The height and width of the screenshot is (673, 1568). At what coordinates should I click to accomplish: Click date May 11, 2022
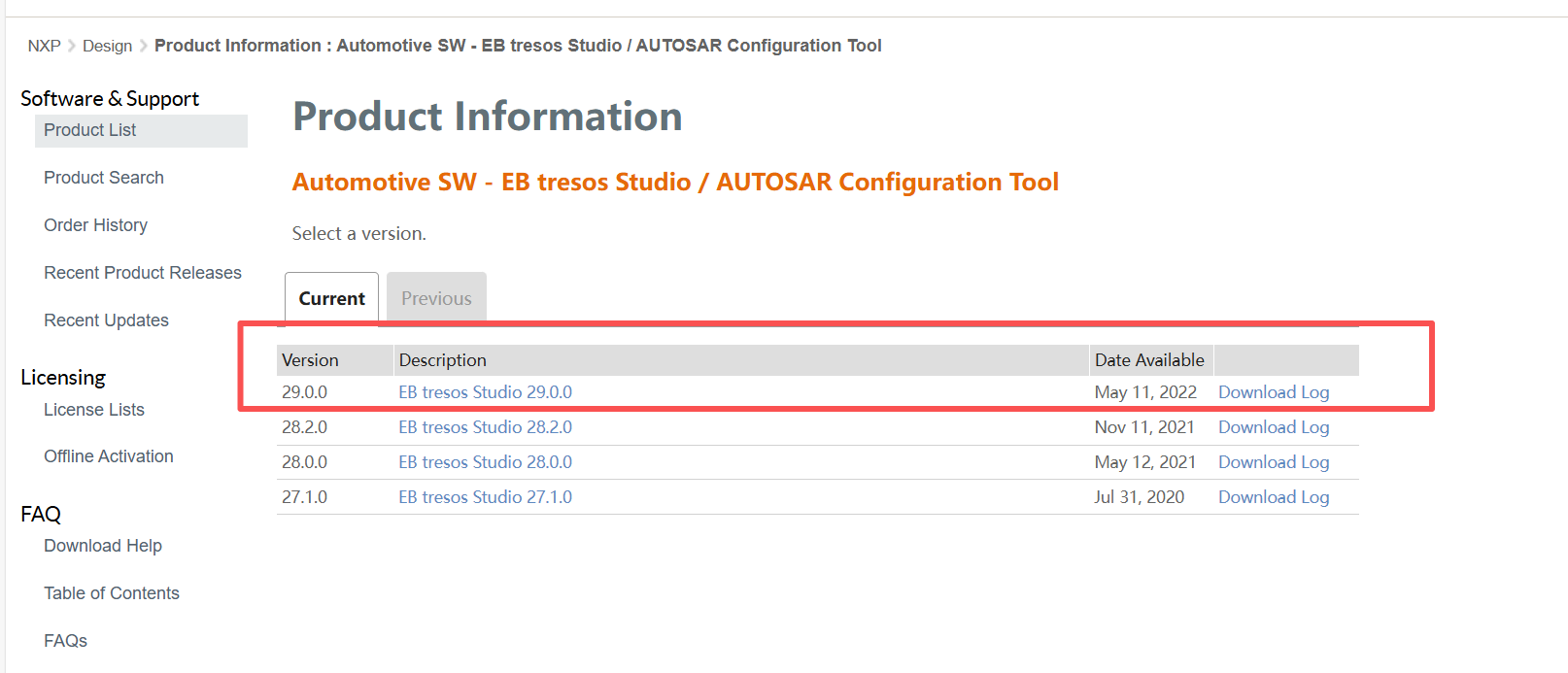tap(1145, 392)
